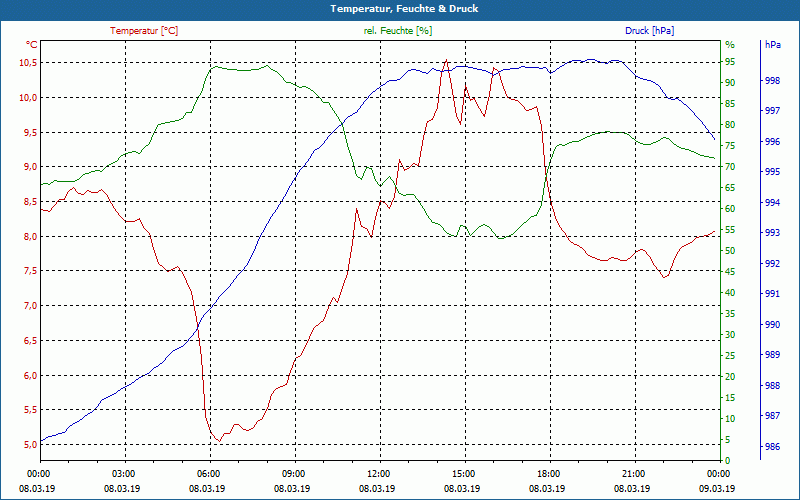Select the blue legend "Druck [hPa]"

point(649,31)
